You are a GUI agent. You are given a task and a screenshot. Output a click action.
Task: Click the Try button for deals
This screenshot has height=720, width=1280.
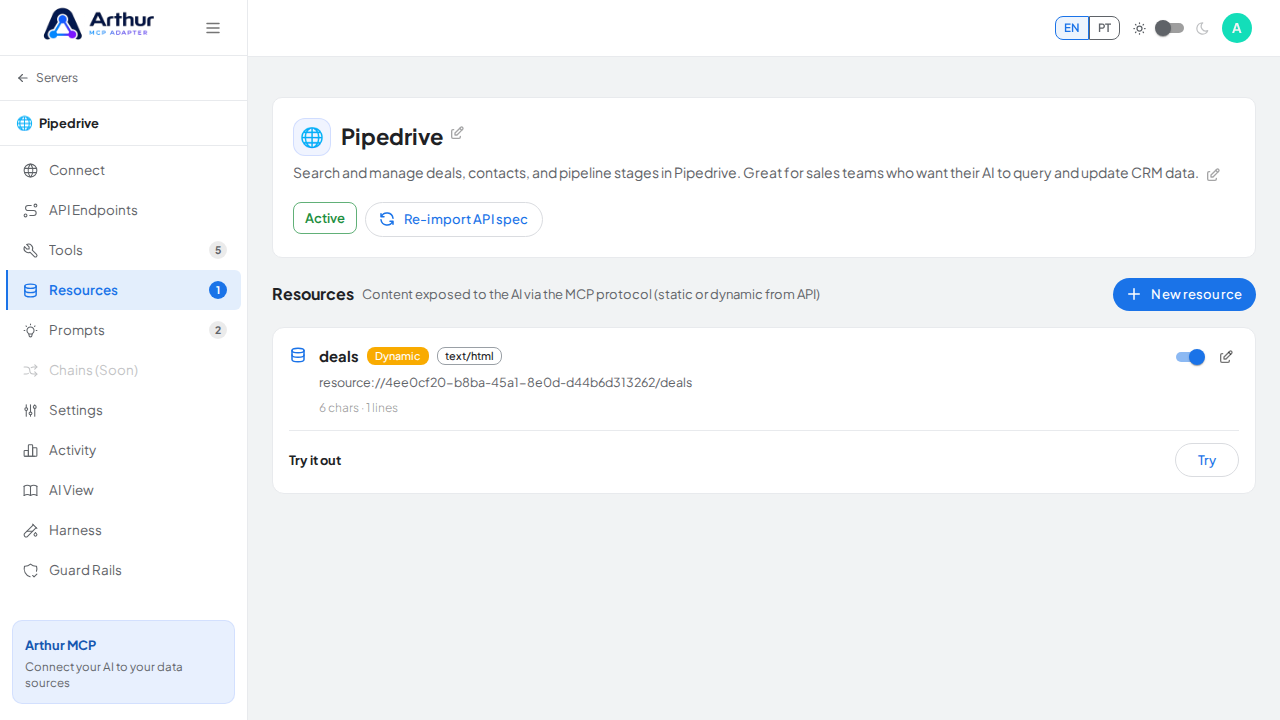tap(1207, 460)
